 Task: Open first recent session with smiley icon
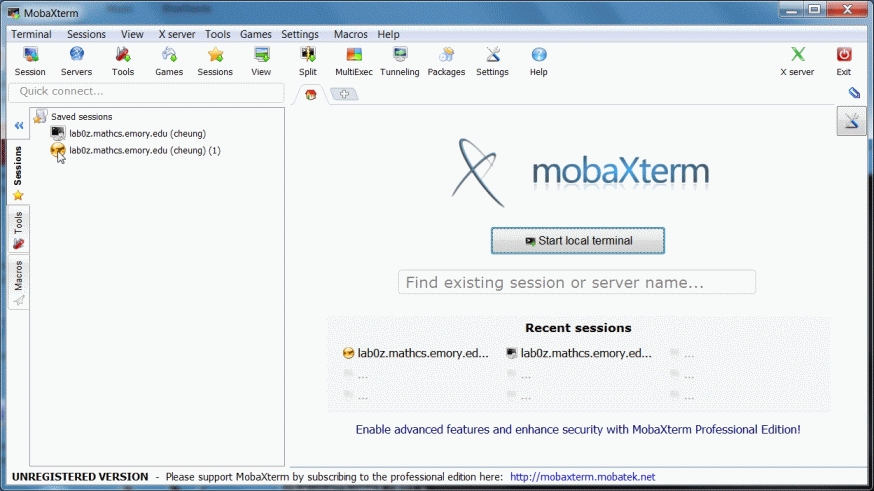click(416, 353)
